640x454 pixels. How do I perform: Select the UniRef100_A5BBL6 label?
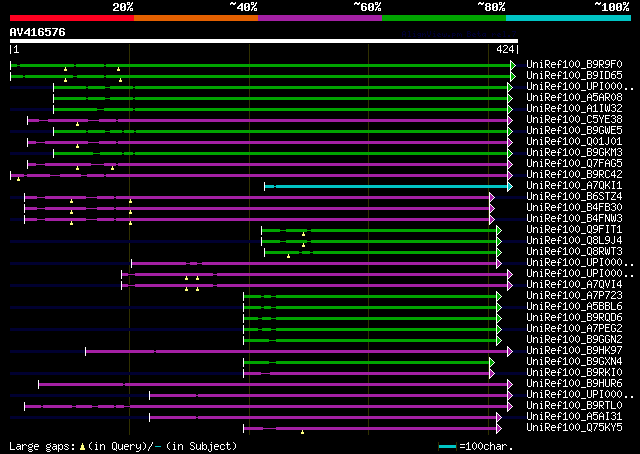pos(574,307)
